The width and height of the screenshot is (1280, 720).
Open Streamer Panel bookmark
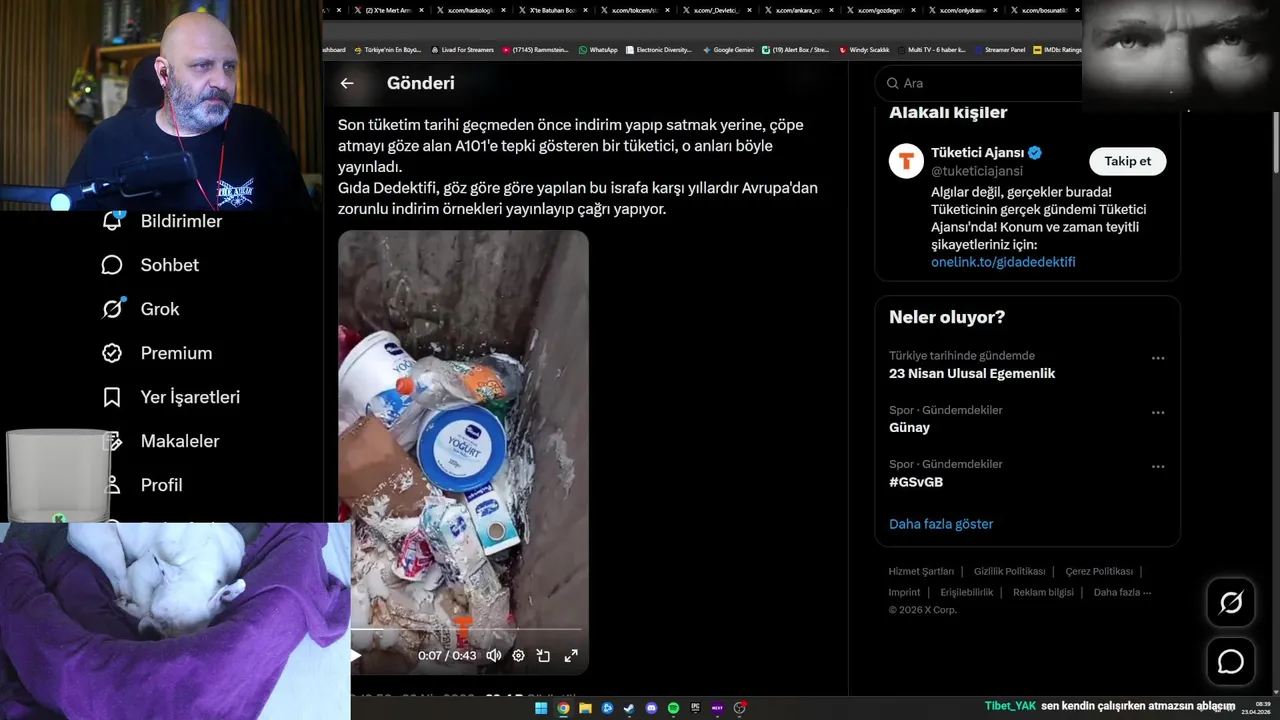[999, 49]
